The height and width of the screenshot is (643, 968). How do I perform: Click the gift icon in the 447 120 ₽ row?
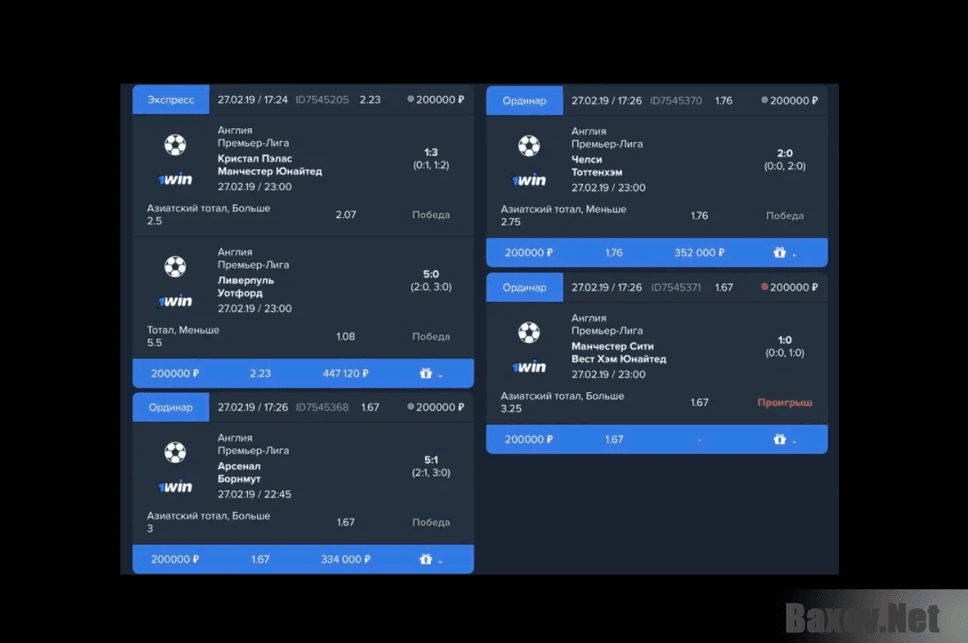[426, 374]
